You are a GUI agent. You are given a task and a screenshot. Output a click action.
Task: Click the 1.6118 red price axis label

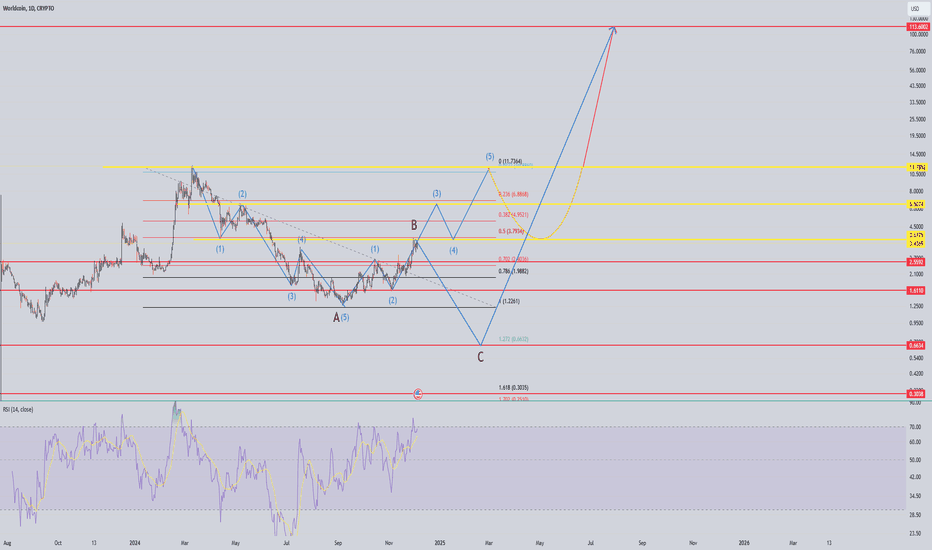(x=915, y=290)
